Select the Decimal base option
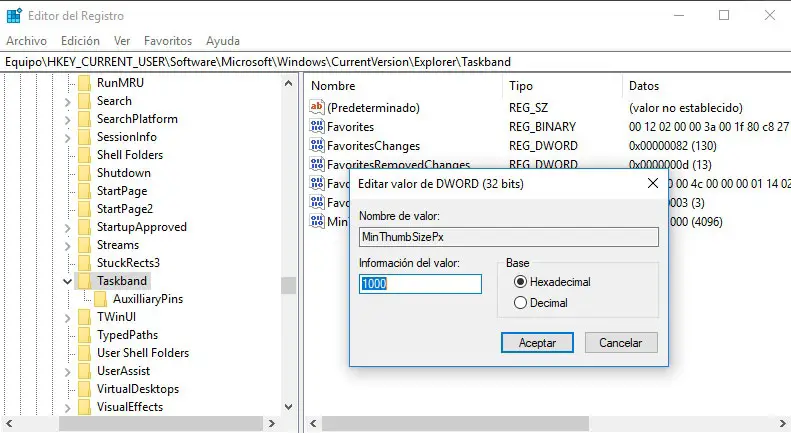This screenshot has height=433, width=791. (x=520, y=302)
